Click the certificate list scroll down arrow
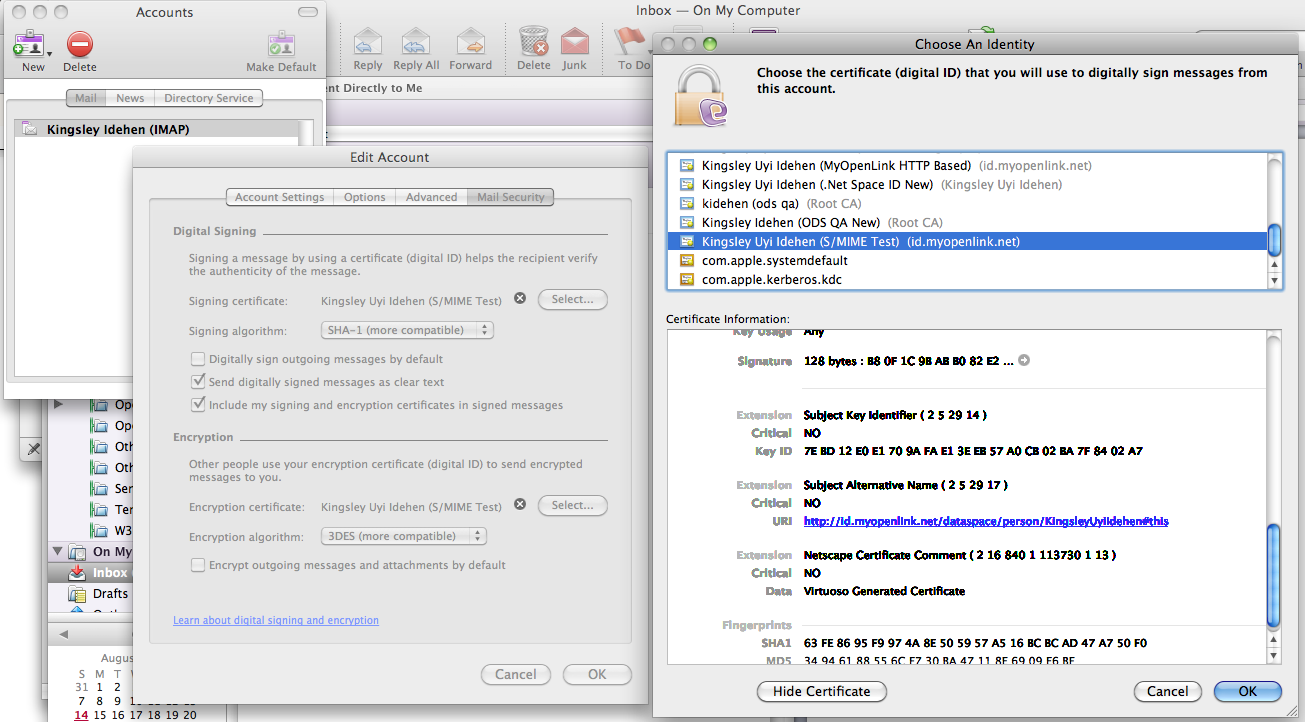Screen dimensions: 1305x722 click(x=1275, y=282)
